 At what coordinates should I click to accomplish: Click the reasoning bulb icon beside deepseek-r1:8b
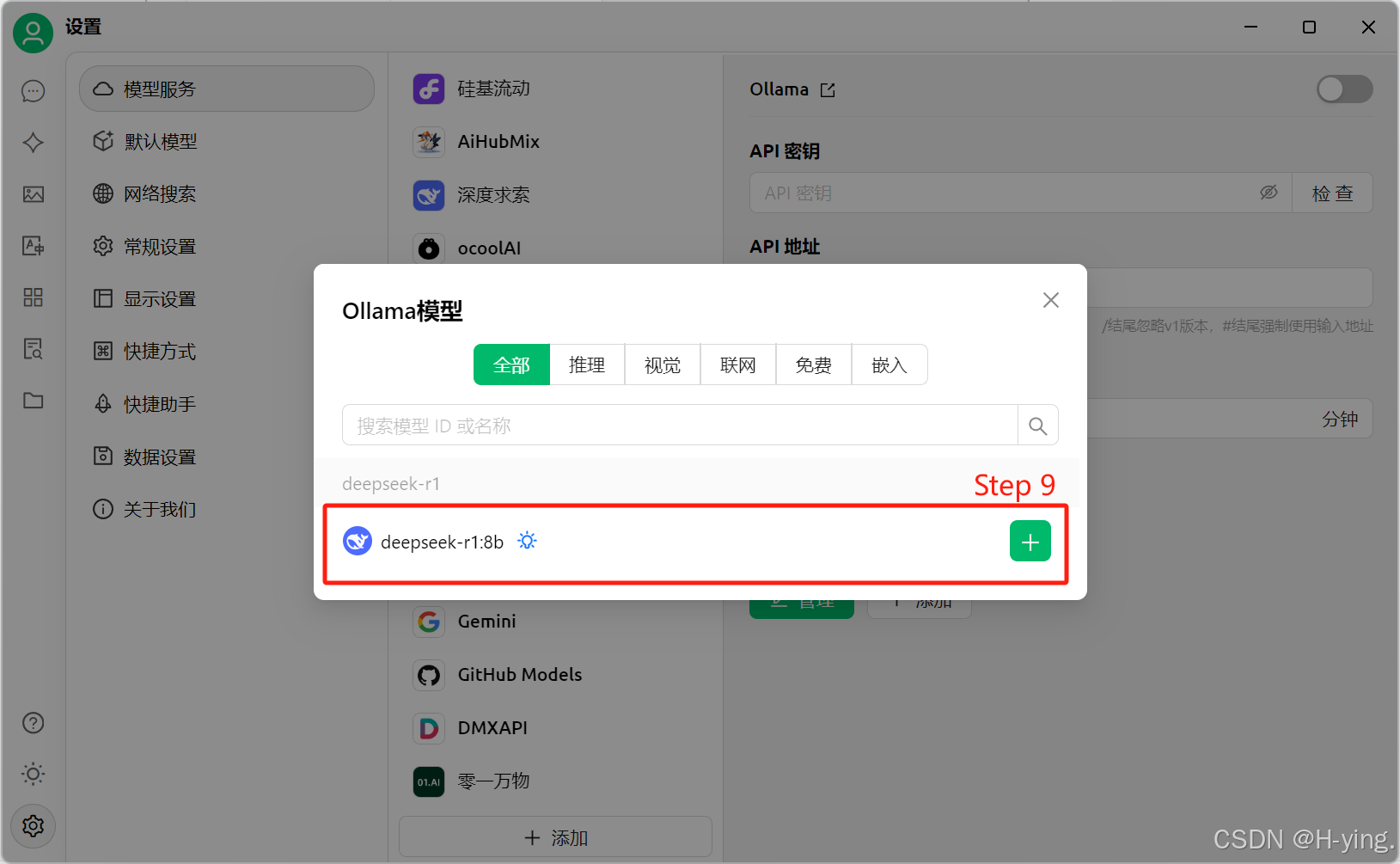527,541
